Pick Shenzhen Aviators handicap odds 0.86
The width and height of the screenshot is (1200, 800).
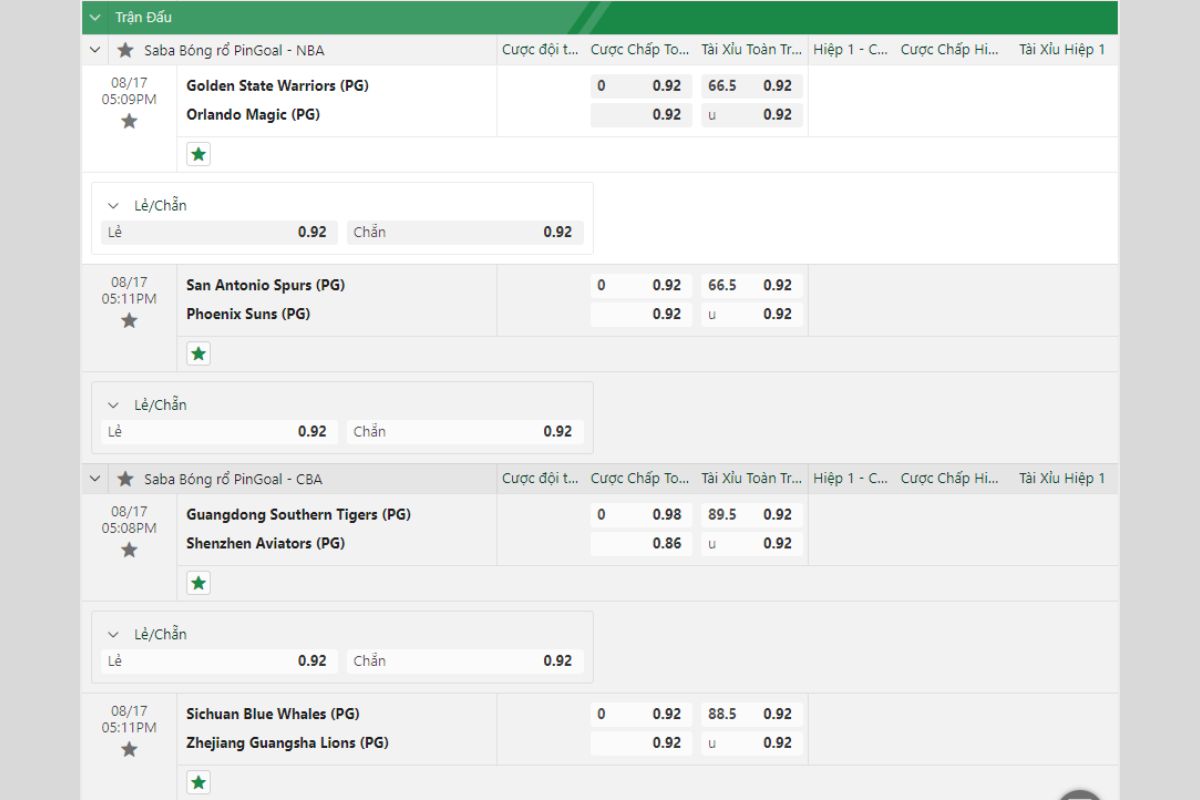640,544
